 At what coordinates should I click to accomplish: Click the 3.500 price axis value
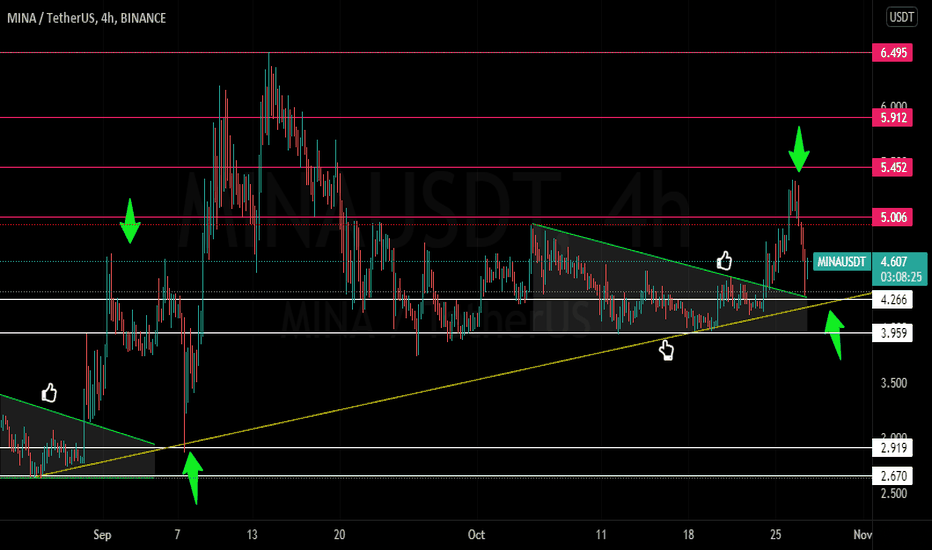[x=893, y=383]
